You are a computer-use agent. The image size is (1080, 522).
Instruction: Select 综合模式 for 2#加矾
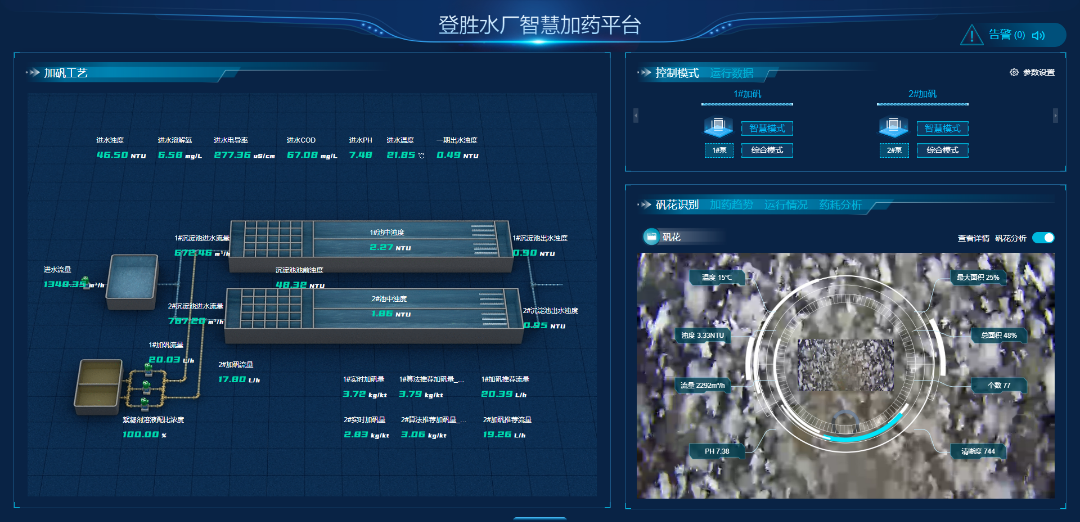coord(942,150)
